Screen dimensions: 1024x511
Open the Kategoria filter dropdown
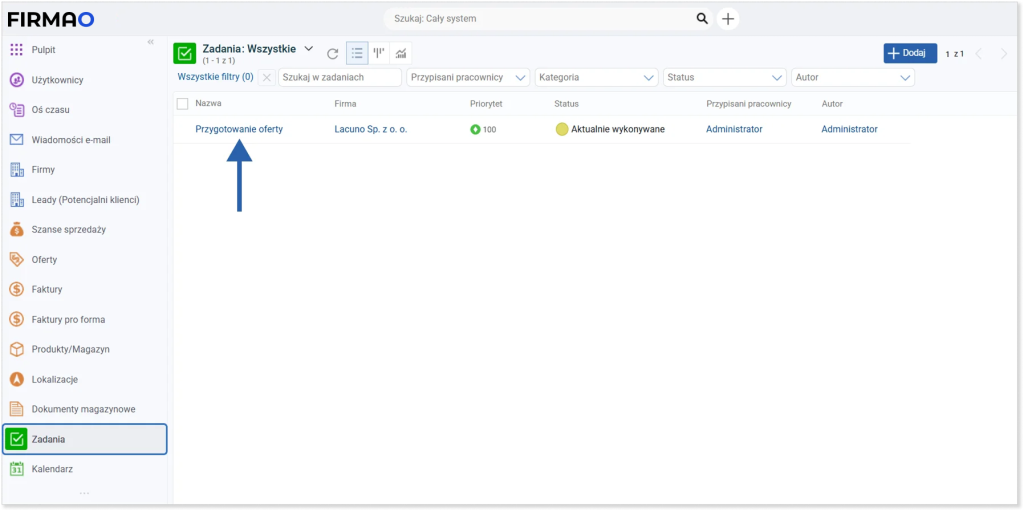point(596,77)
